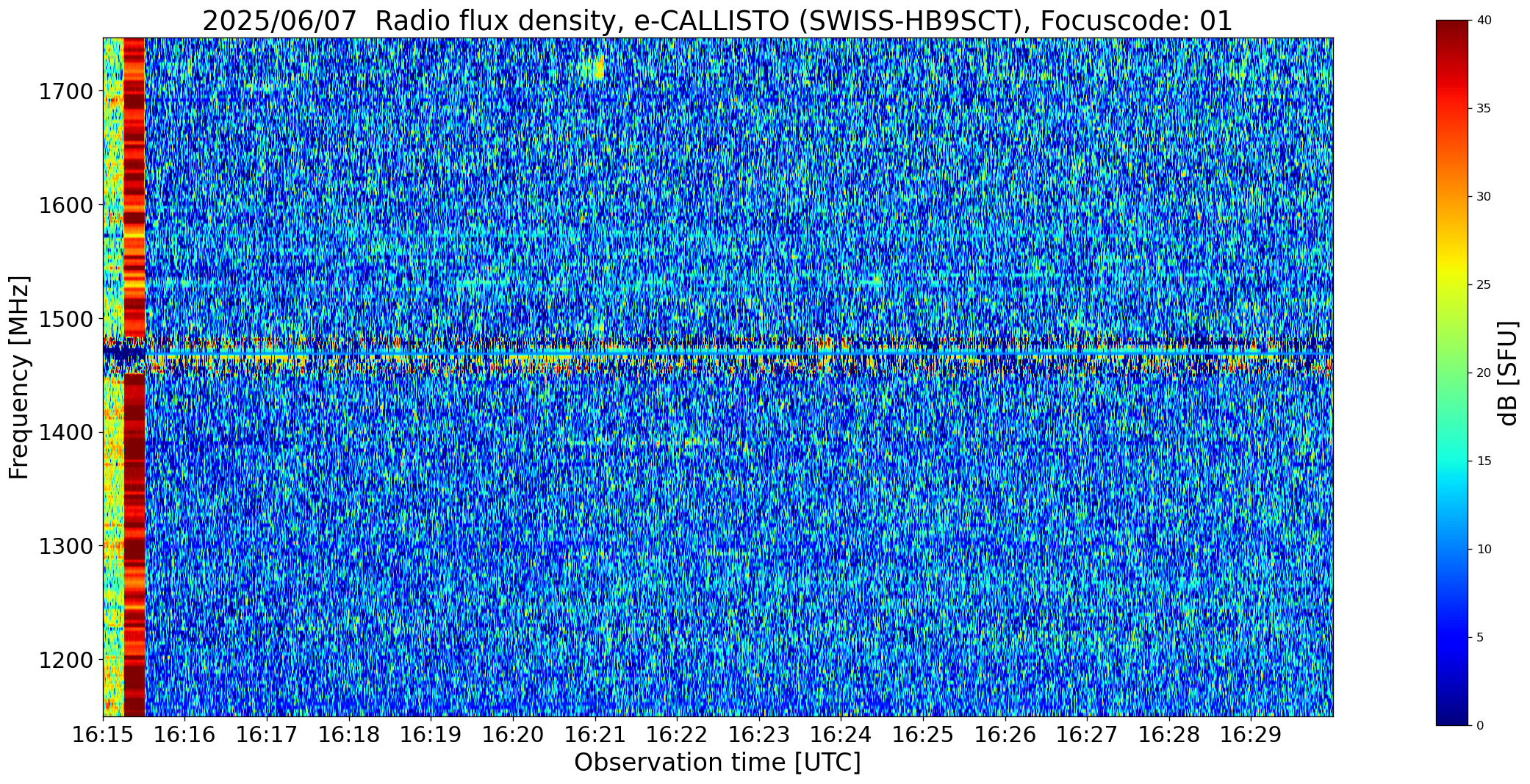Click the horizontal interference line near 1470 MHz
The image size is (1530, 784).
pos(718,356)
